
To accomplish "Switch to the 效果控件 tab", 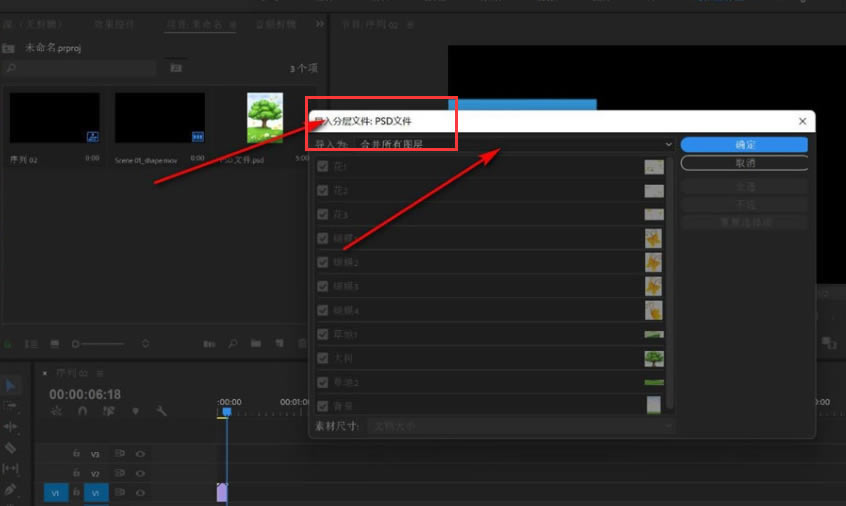I will (114, 24).
